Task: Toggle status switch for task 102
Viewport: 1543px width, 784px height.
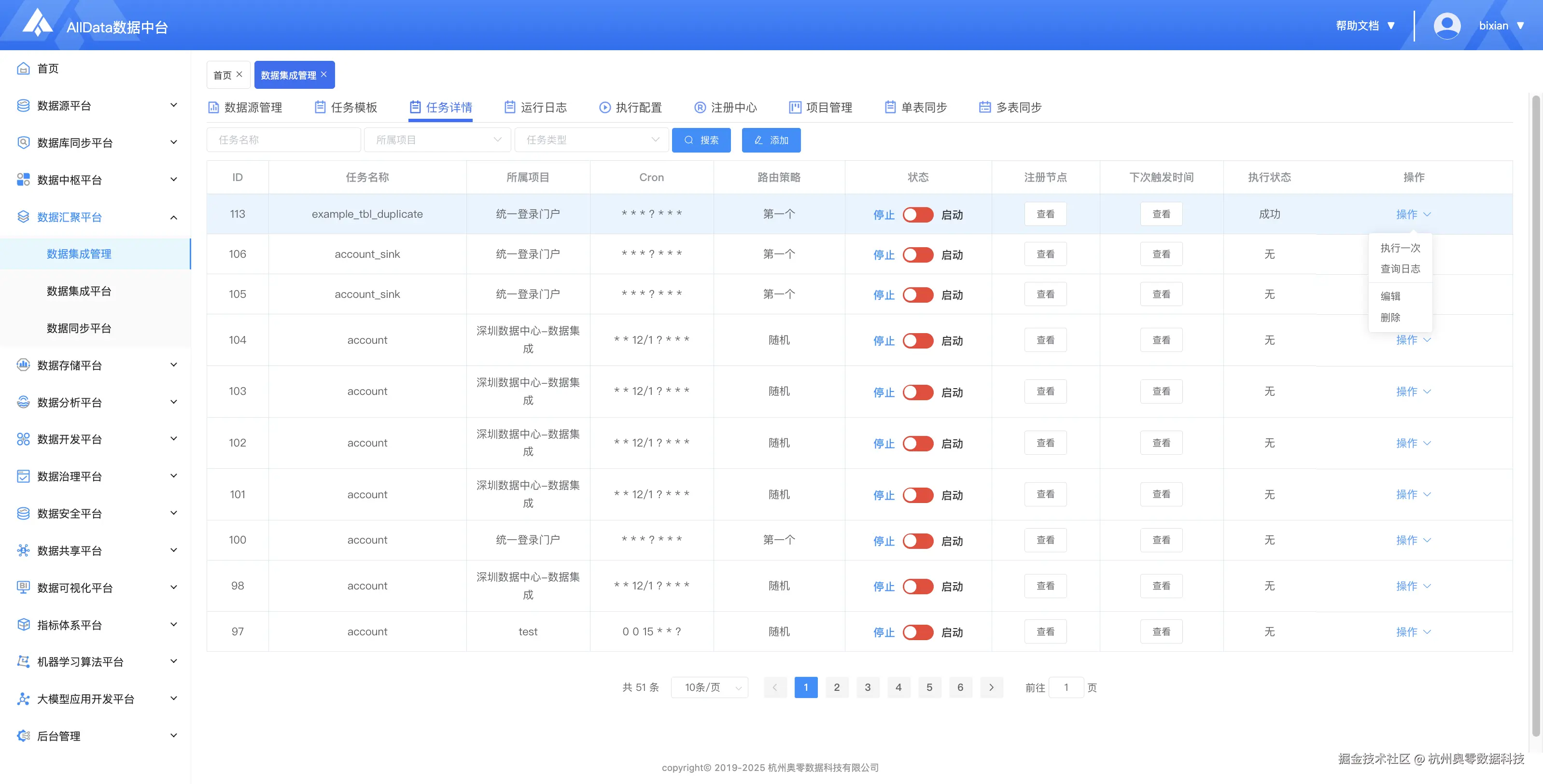Action: coord(918,443)
